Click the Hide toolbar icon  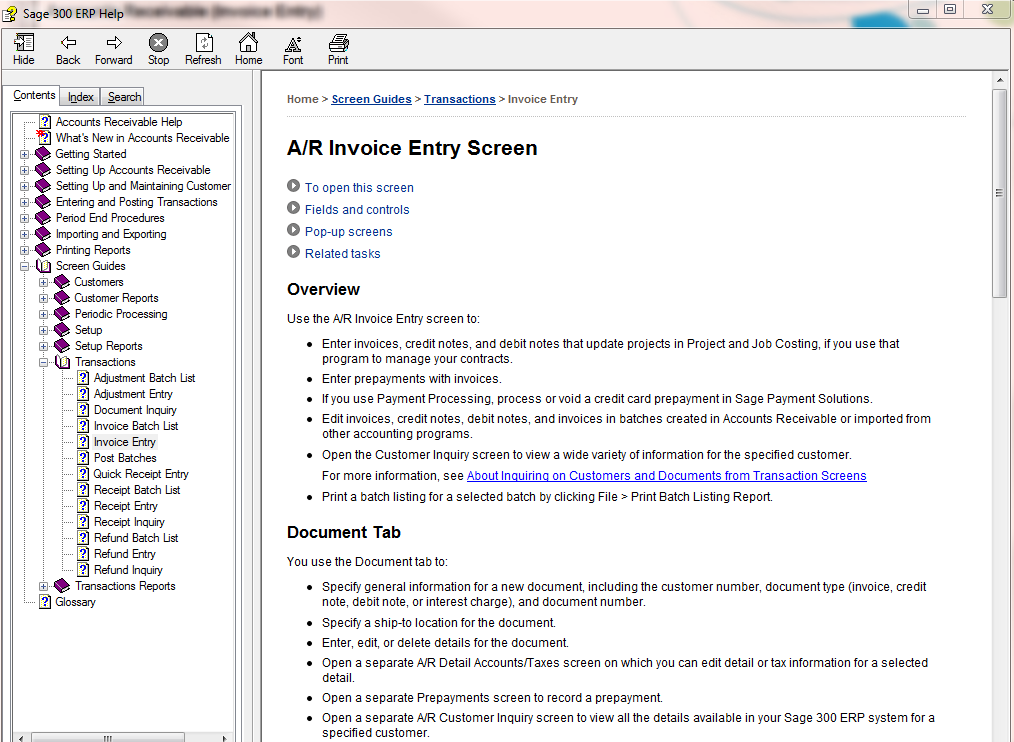(x=24, y=49)
